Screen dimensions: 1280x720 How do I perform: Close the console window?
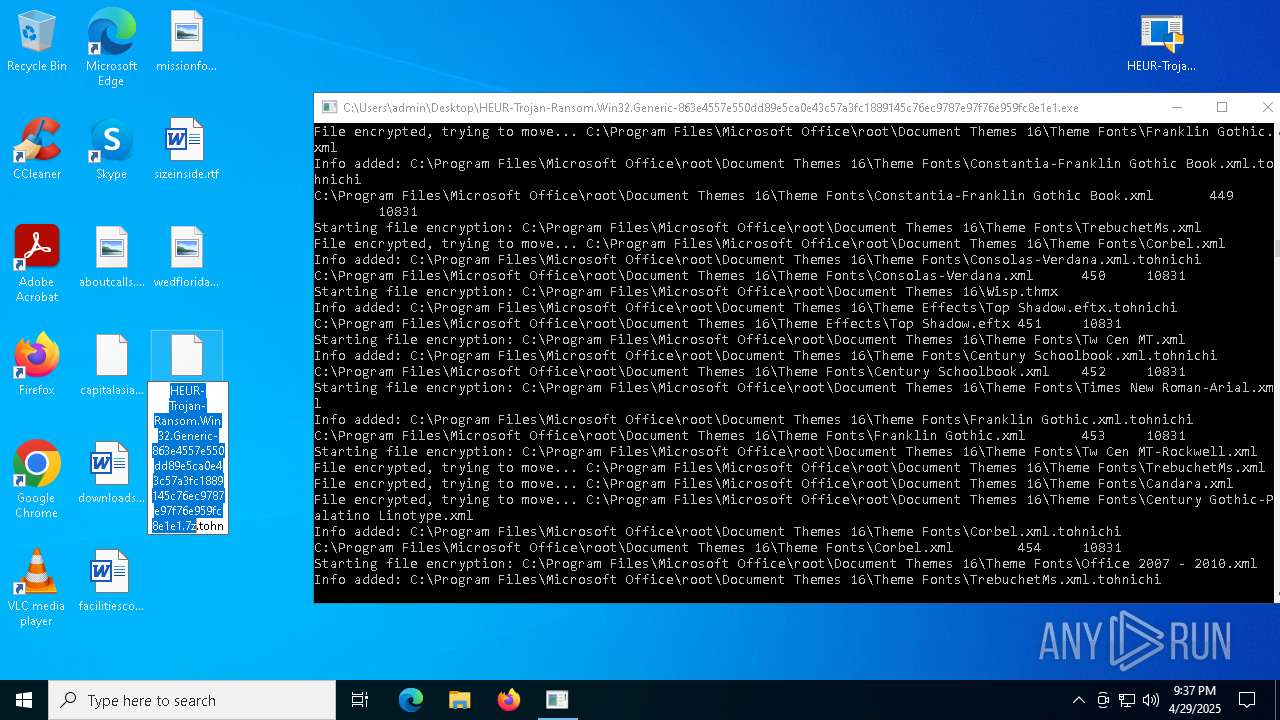(1266, 107)
